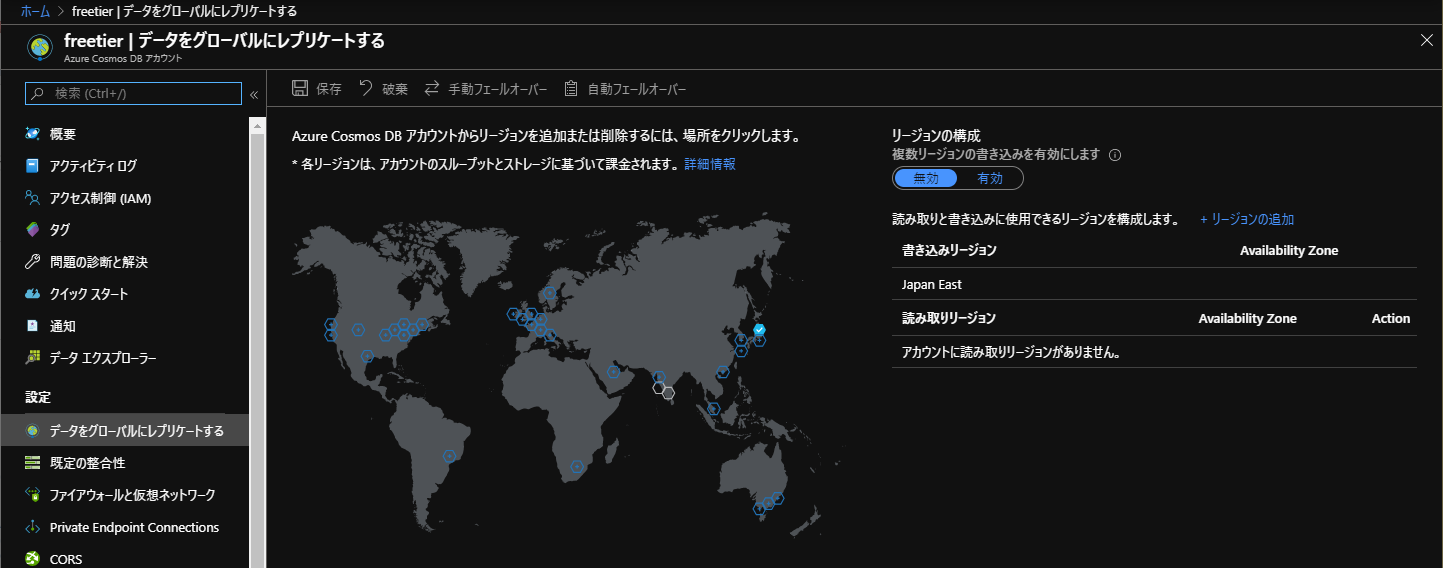Click the 検索 search input field

point(142,93)
